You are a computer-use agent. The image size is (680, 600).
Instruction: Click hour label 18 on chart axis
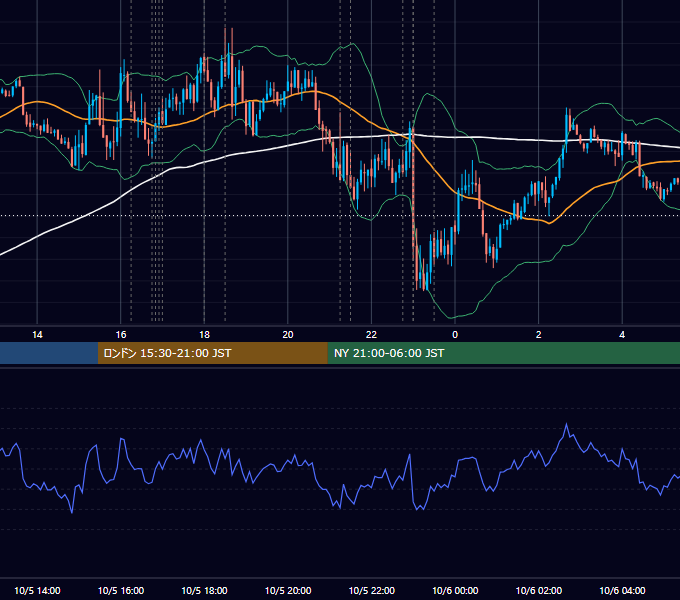(204, 335)
